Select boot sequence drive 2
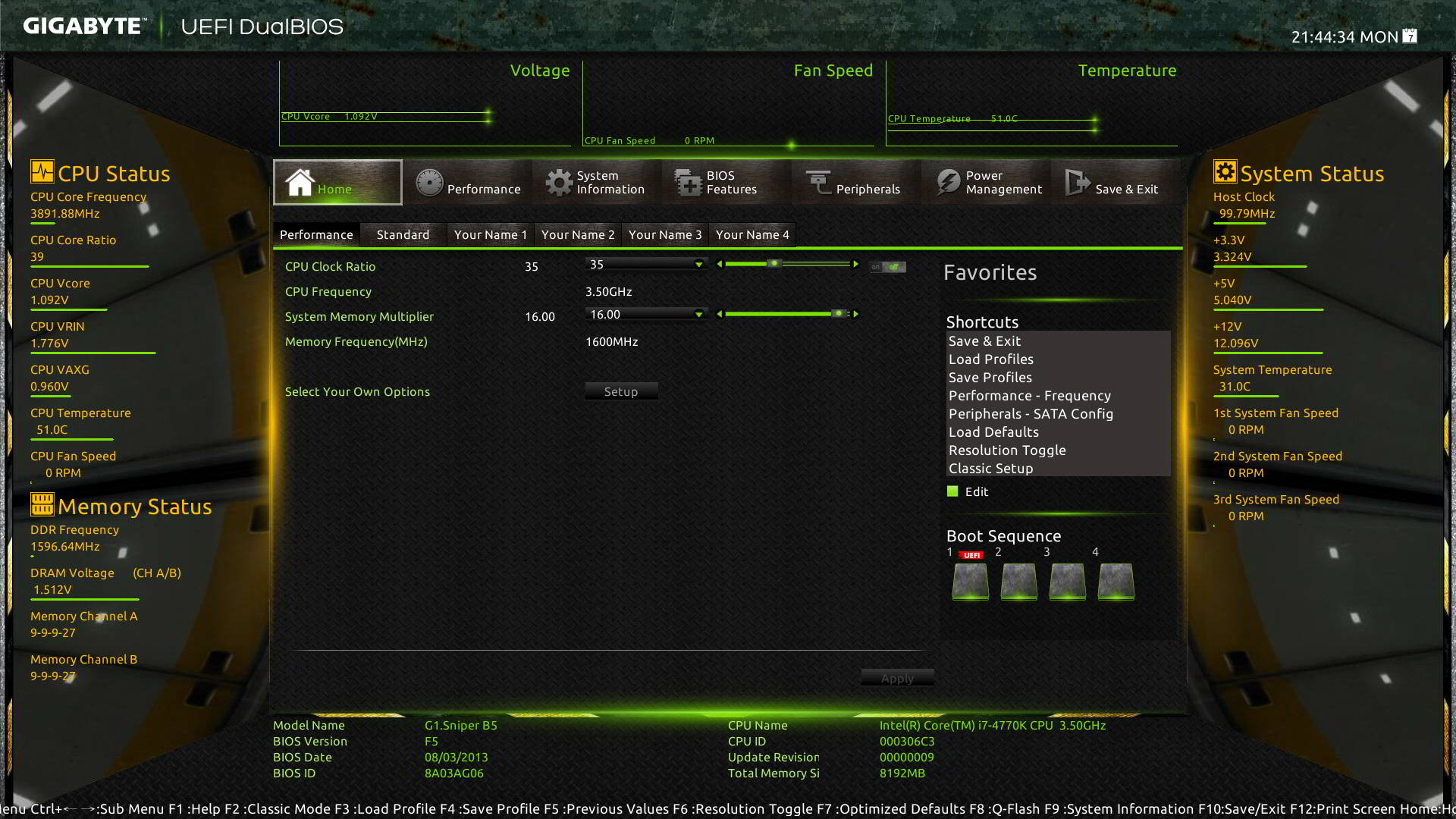This screenshot has width=1456, height=819. point(1018,581)
